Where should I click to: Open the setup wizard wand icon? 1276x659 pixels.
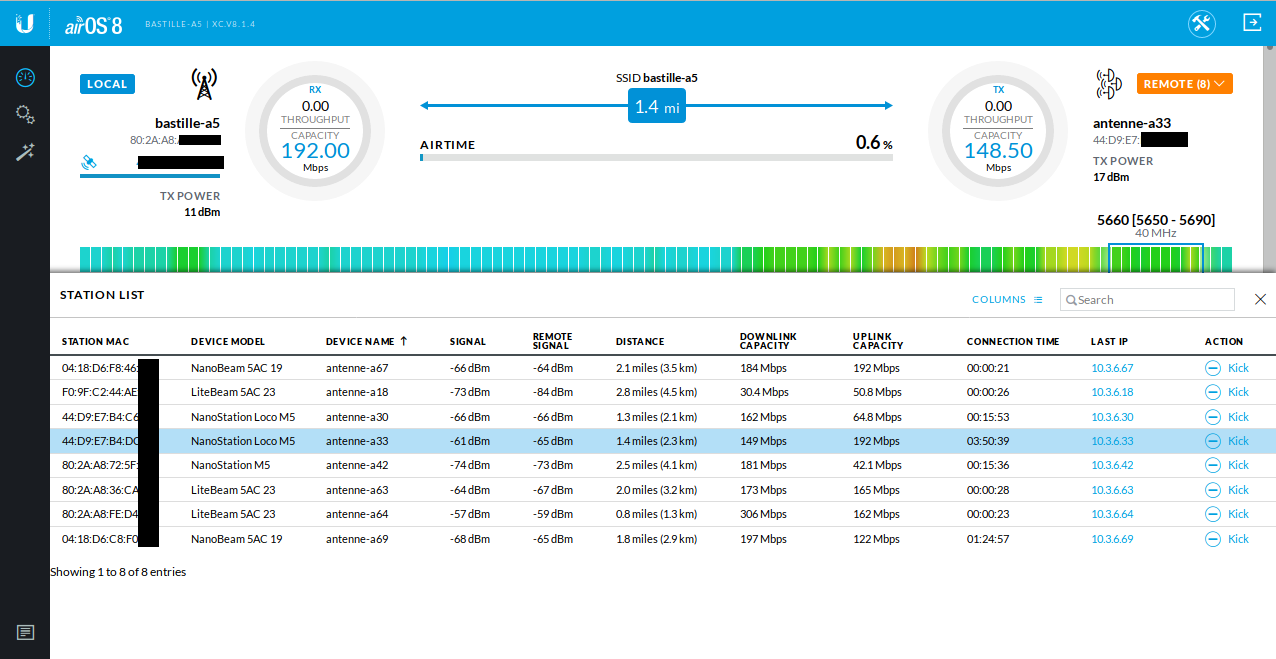pyautogui.click(x=25, y=153)
